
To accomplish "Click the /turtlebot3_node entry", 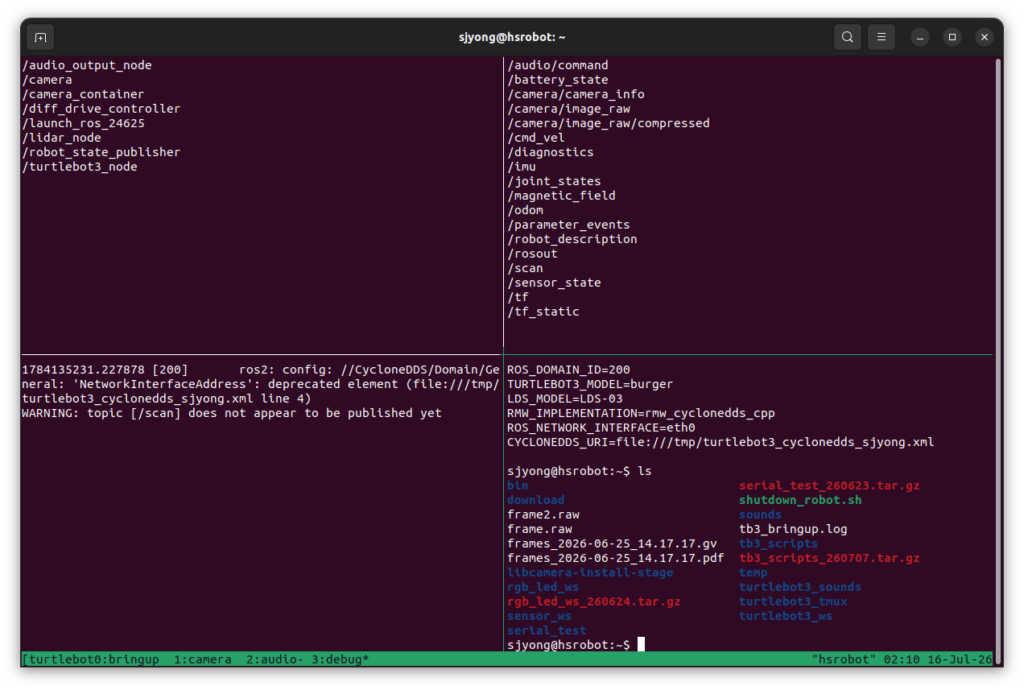I will coord(80,166).
